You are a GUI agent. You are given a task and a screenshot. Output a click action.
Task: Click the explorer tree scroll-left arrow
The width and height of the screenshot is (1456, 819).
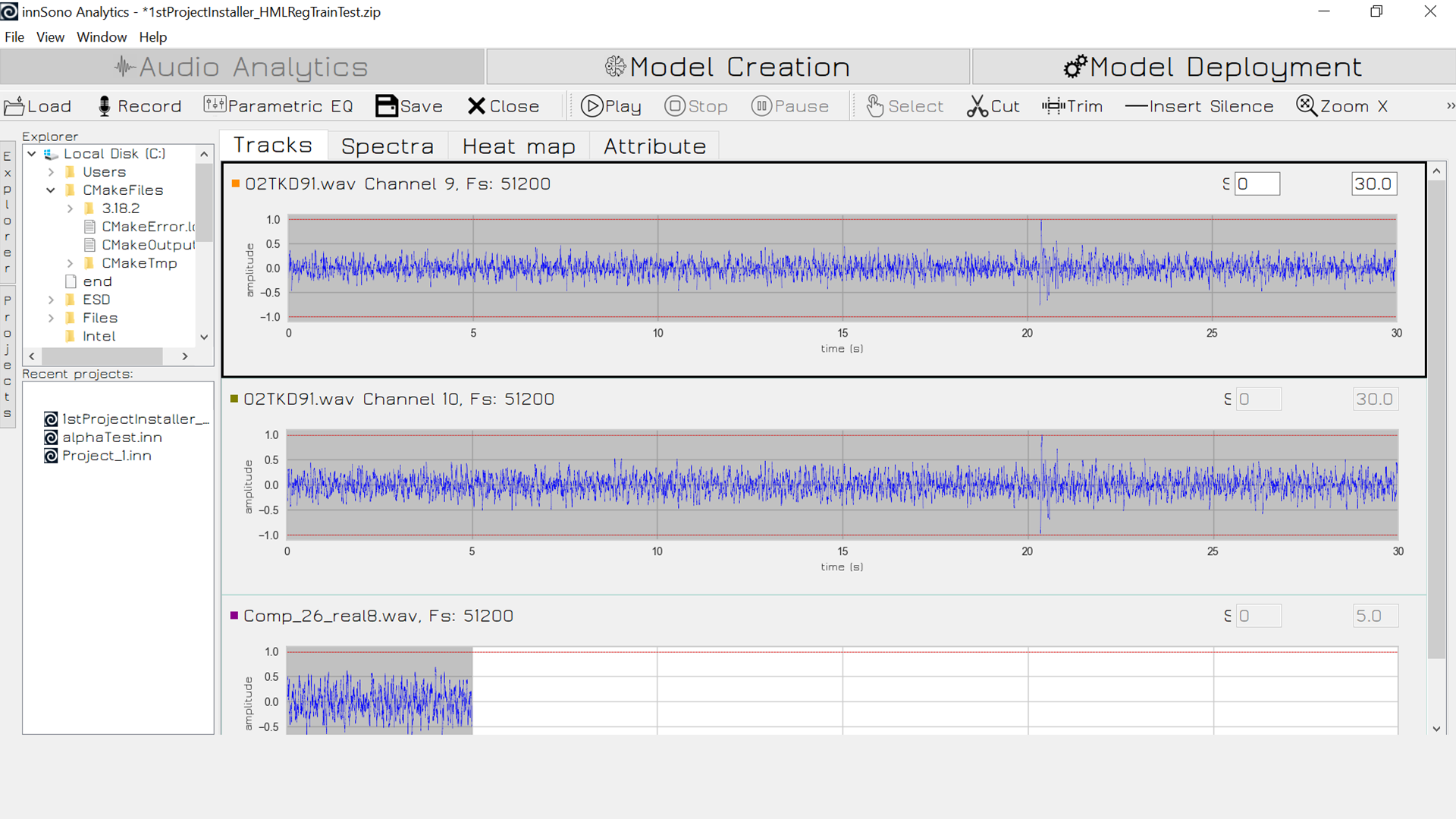pyautogui.click(x=31, y=356)
